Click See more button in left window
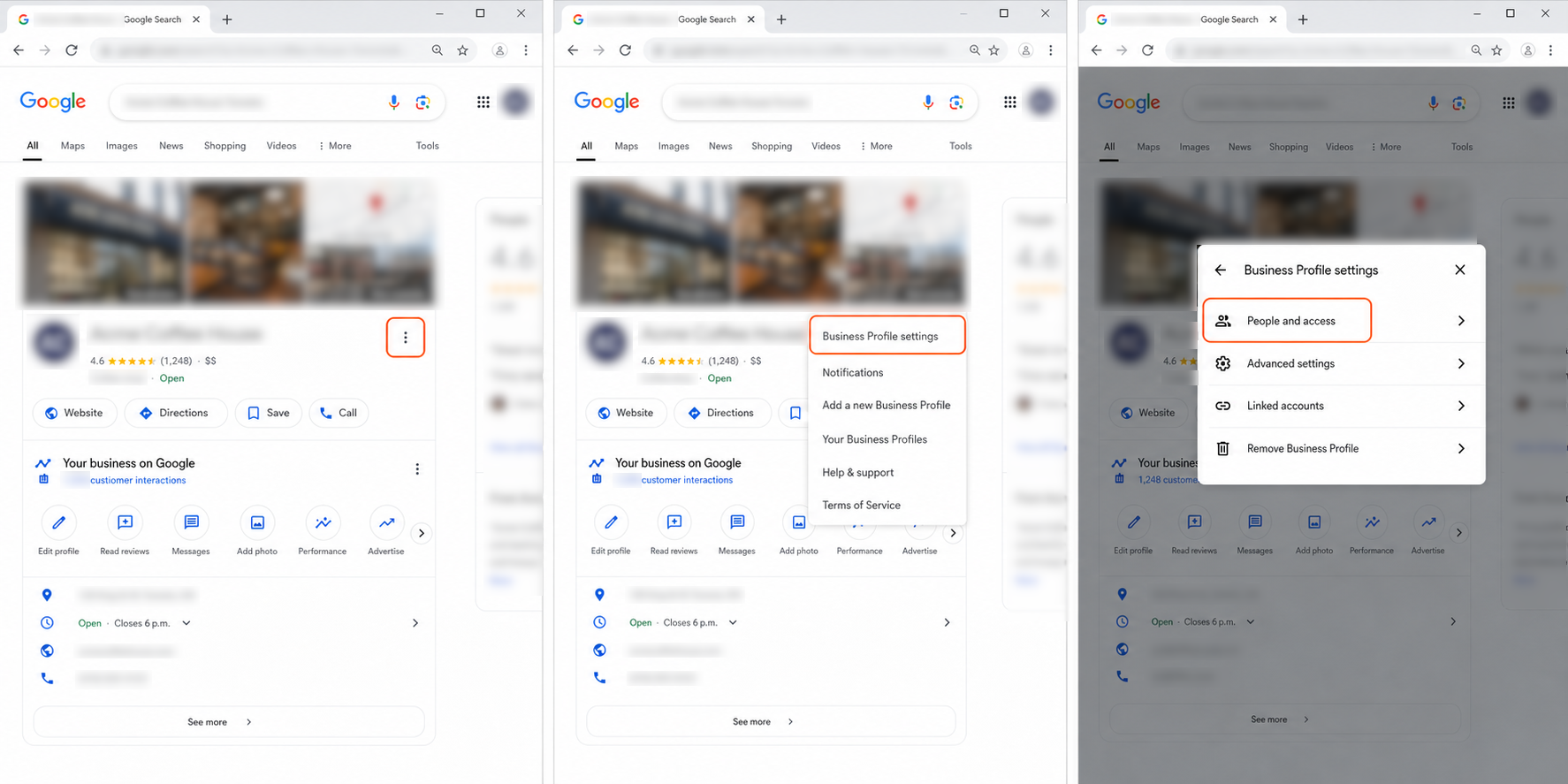 [x=229, y=722]
